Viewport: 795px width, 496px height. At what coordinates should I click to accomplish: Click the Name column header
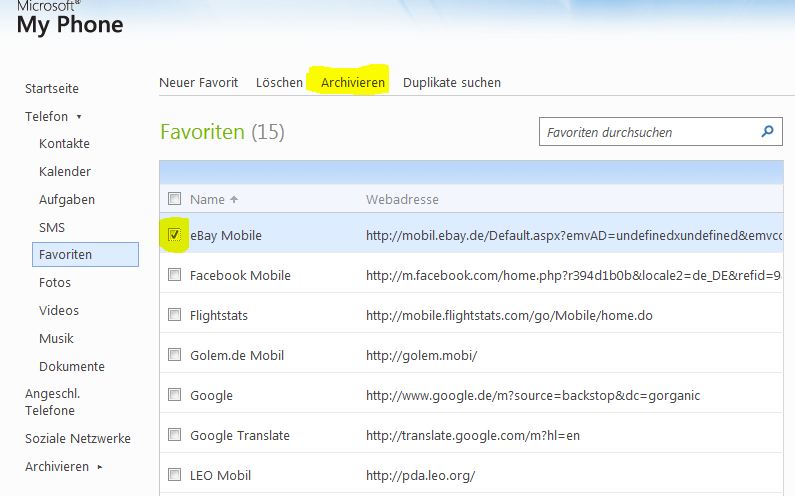[x=207, y=199]
